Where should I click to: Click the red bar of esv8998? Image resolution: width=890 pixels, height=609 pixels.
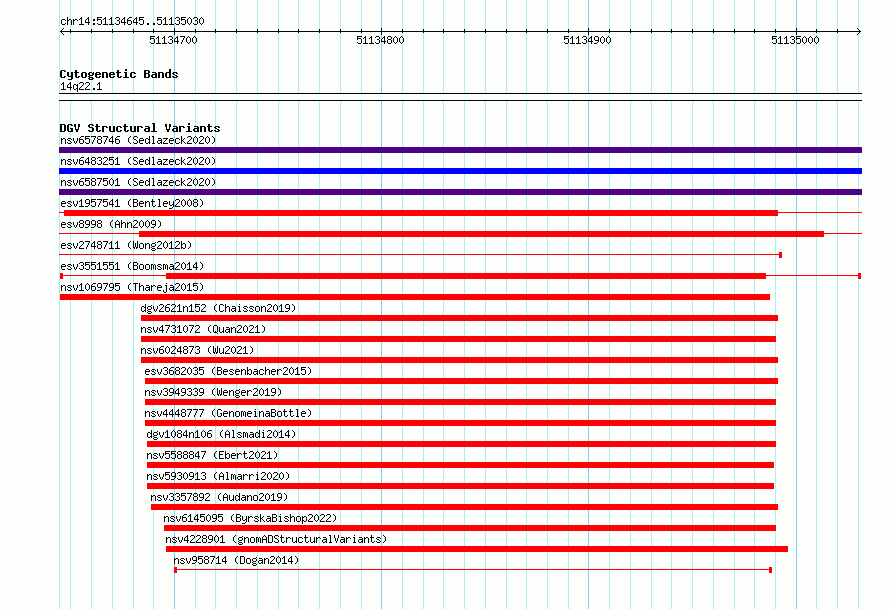tap(481, 234)
